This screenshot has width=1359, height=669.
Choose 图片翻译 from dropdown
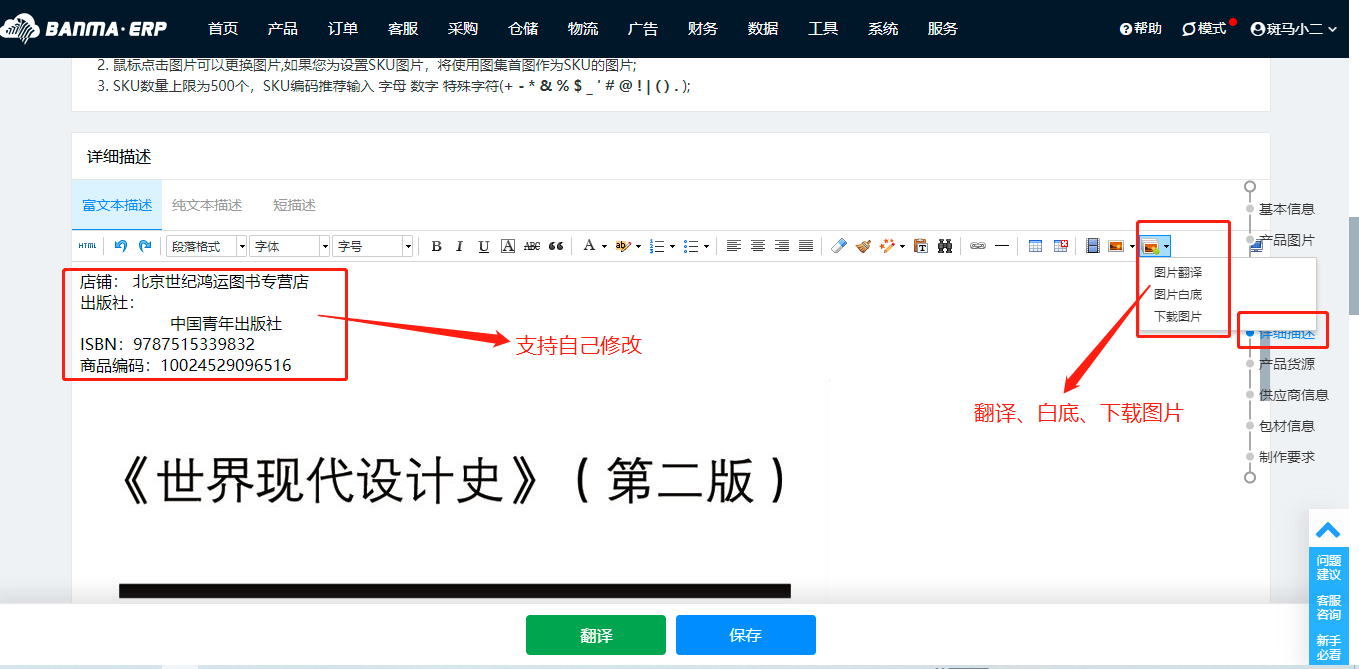pyautogui.click(x=1178, y=272)
